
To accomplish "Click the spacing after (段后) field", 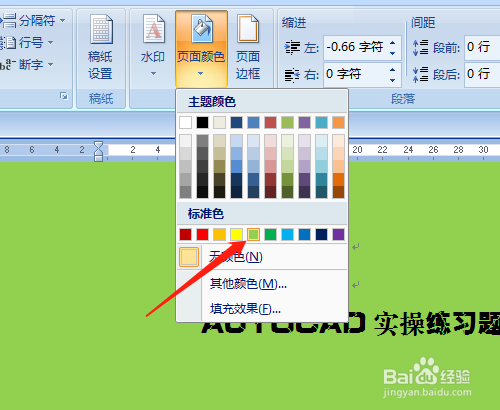I will (x=482, y=74).
